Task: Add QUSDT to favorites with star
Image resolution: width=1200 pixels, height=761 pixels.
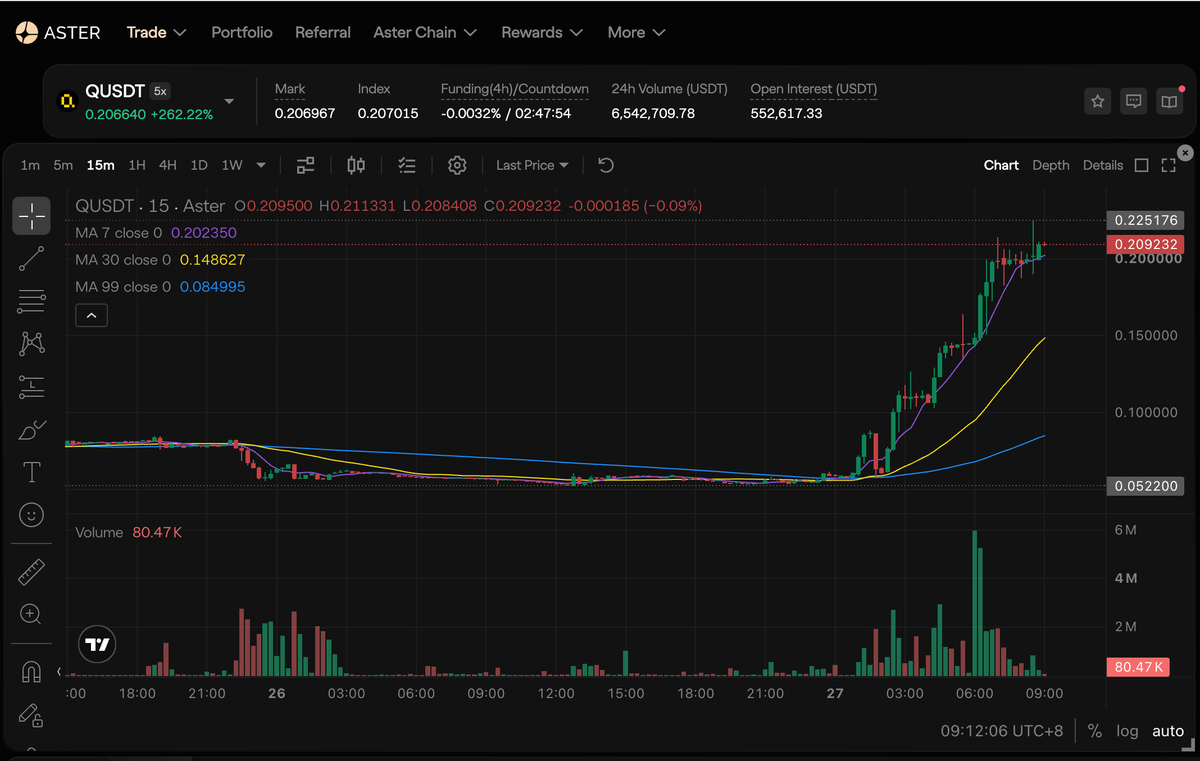Action: pos(1098,101)
